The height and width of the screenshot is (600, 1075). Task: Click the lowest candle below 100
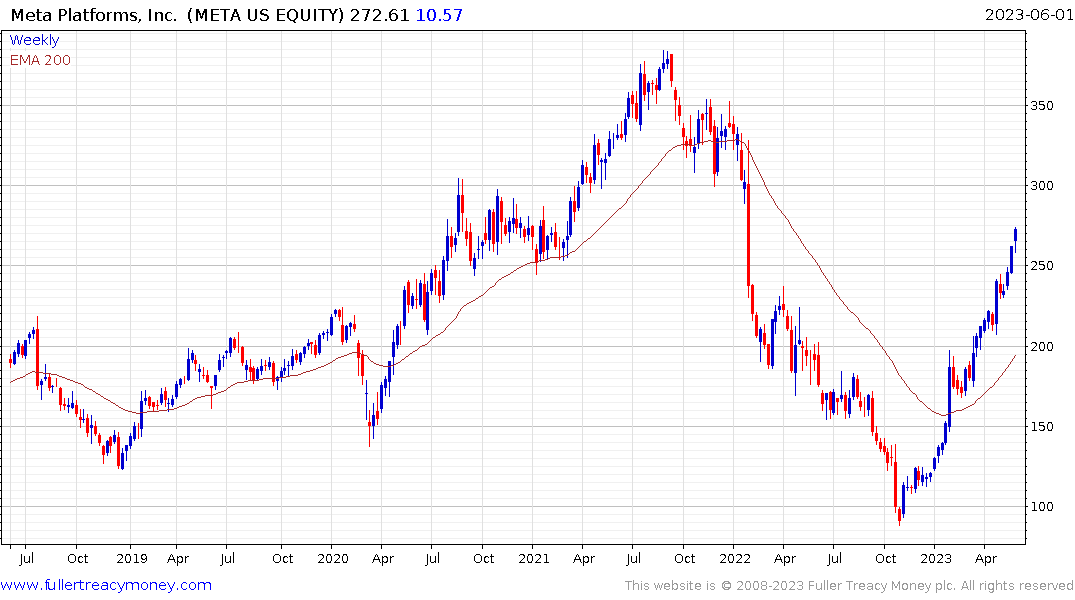click(x=899, y=516)
